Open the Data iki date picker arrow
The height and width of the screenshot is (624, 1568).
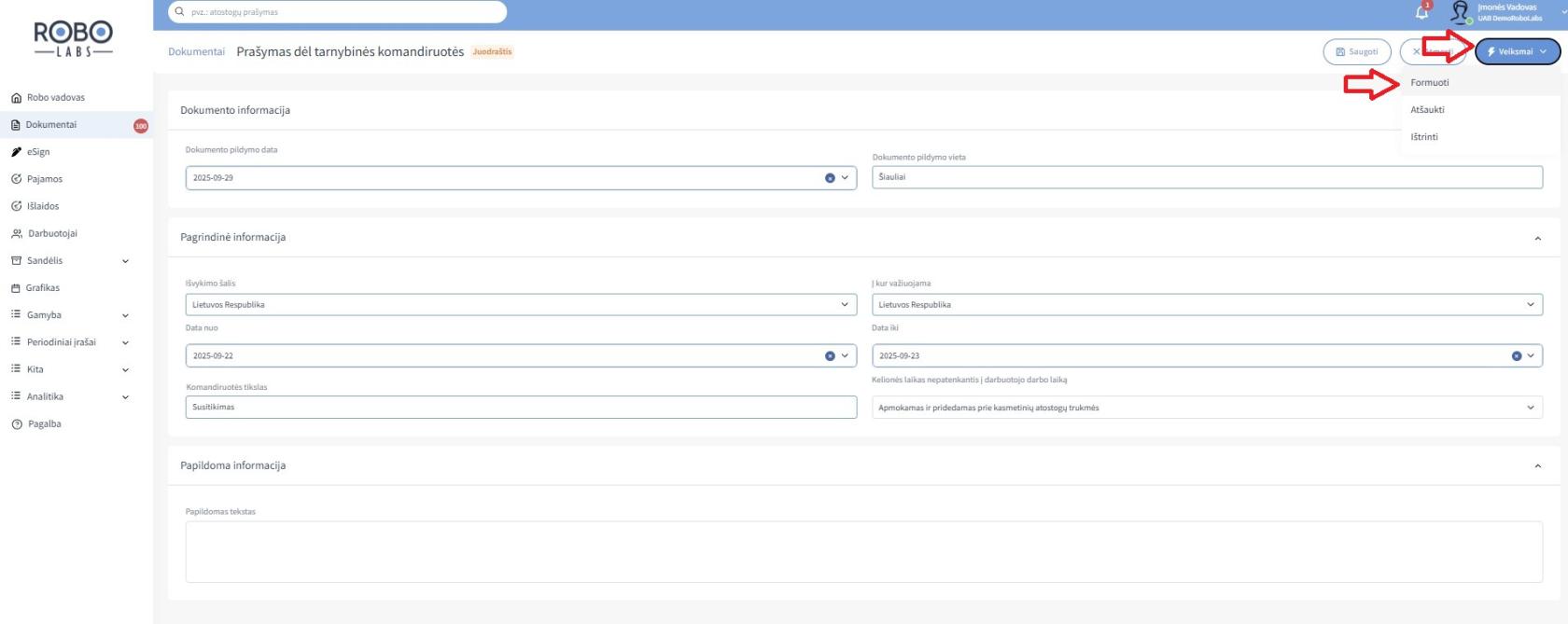[1531, 355]
